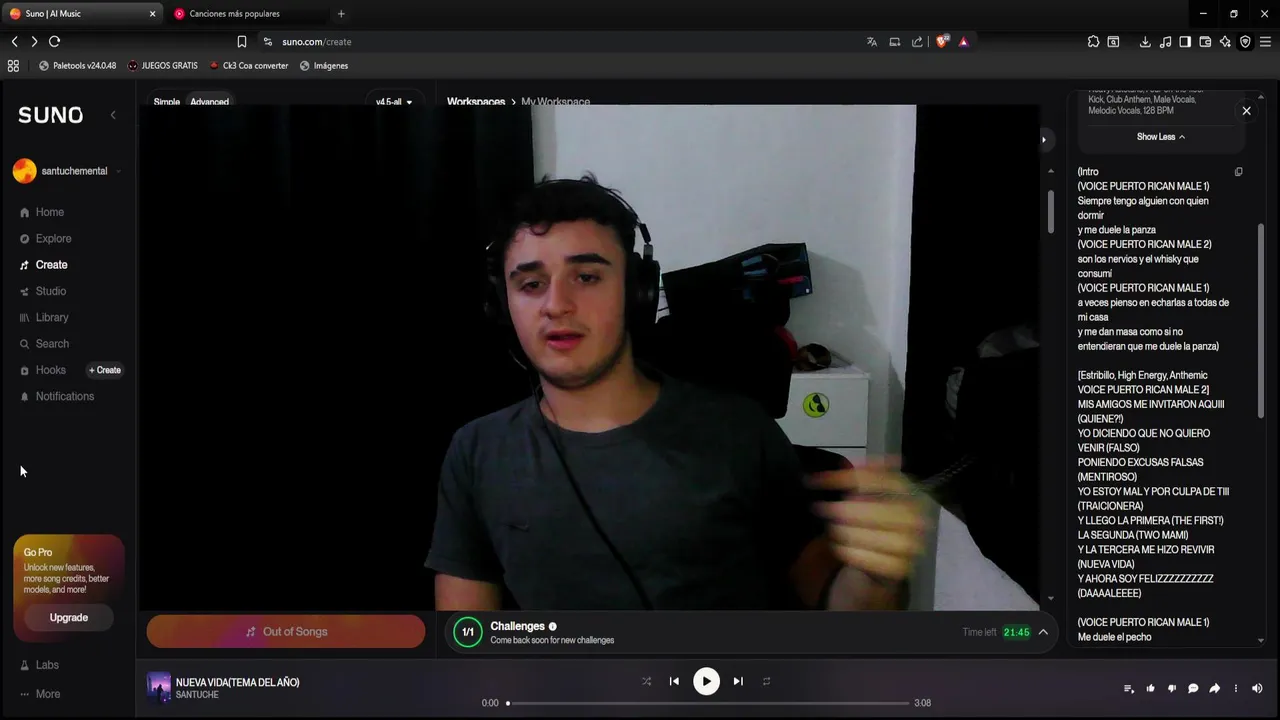The height and width of the screenshot is (720, 1280).
Task: Toggle repeat in the player bar
Action: coord(766,681)
